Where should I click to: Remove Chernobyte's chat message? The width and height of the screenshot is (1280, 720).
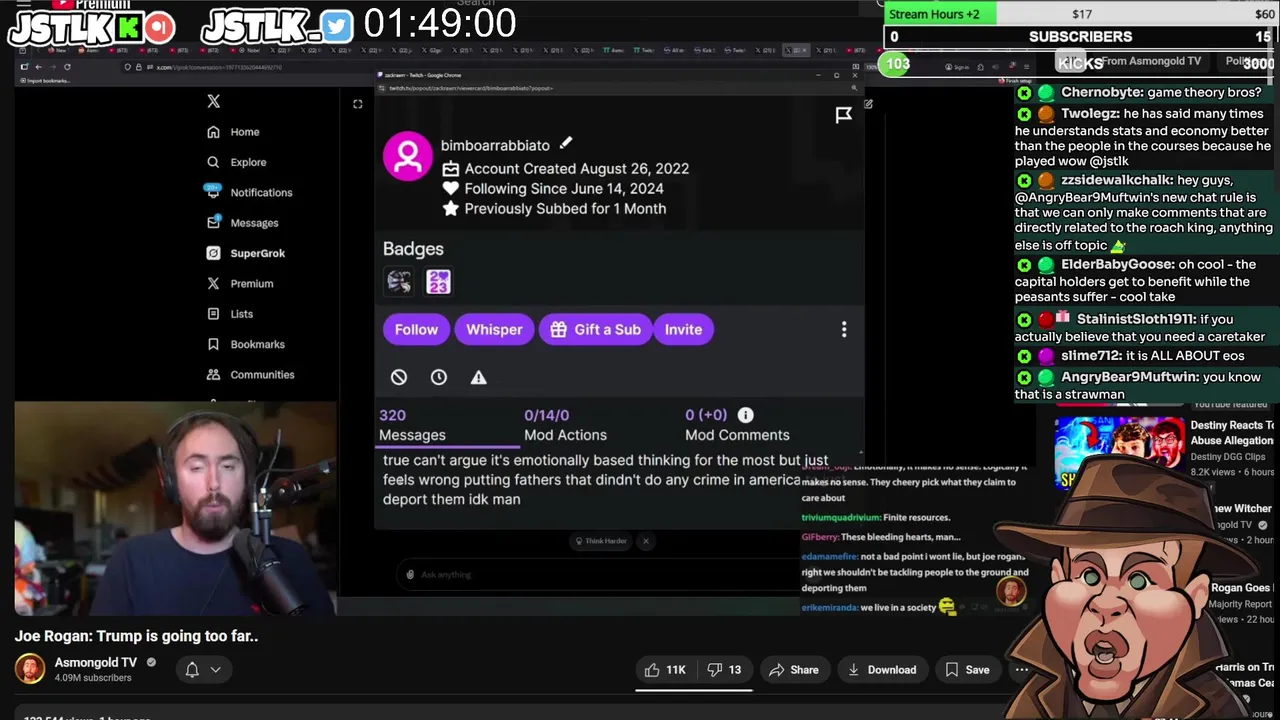point(1024,93)
